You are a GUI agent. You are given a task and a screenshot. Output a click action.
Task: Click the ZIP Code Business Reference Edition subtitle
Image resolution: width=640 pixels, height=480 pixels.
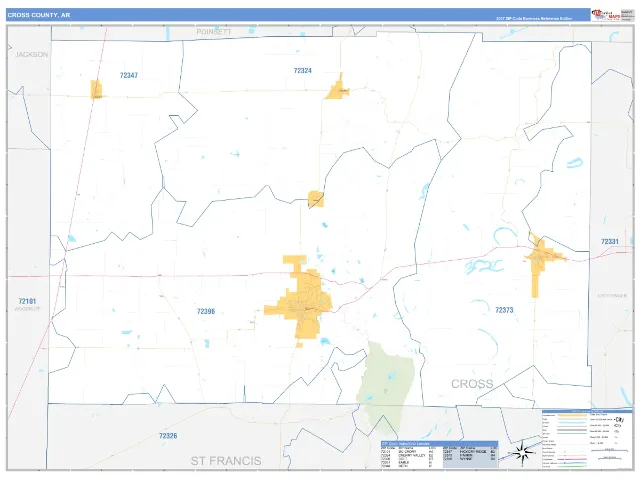click(x=534, y=19)
